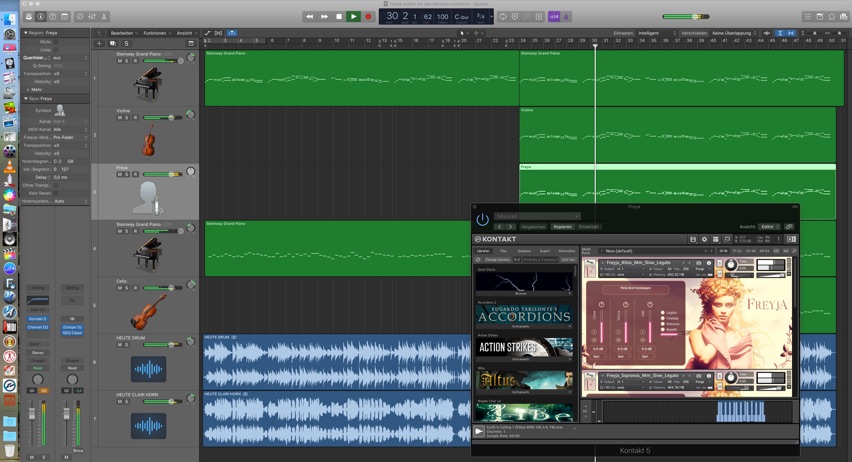
Task: Open the Note Pads button
Action: (819, 17)
